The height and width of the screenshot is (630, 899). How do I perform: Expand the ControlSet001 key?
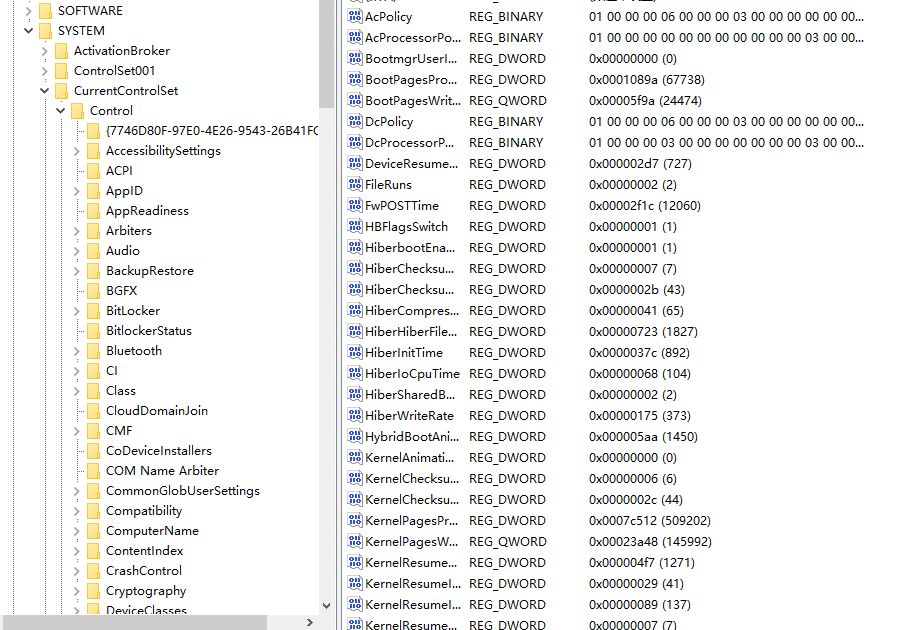[44, 71]
